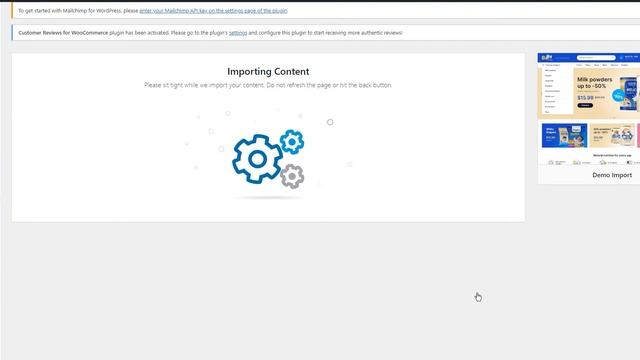
Task: Click the large blue gear icon
Action: click(257, 159)
